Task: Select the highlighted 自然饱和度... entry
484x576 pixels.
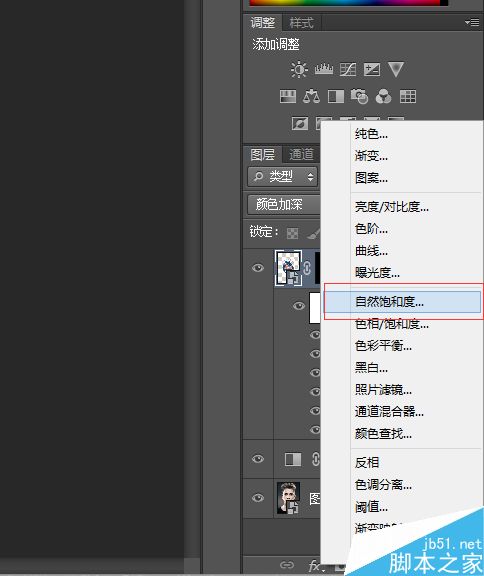Action: [x=402, y=302]
